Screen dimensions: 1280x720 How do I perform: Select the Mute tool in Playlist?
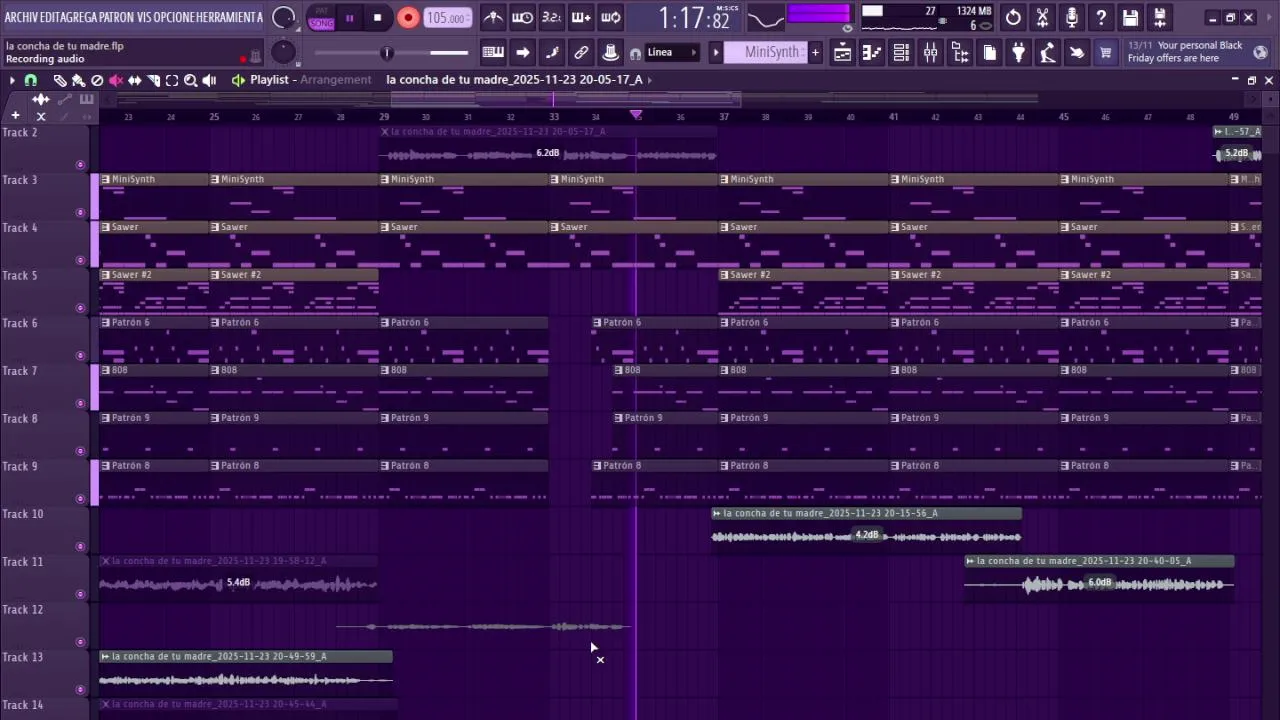[116, 80]
